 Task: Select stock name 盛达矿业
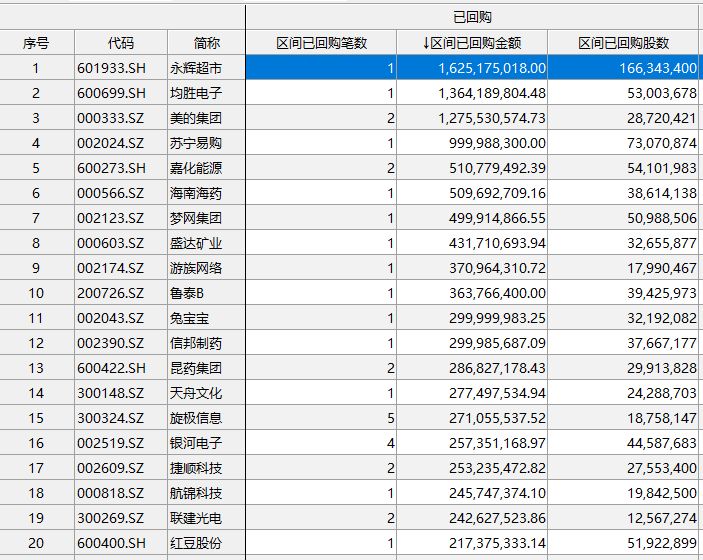pyautogui.click(x=196, y=243)
